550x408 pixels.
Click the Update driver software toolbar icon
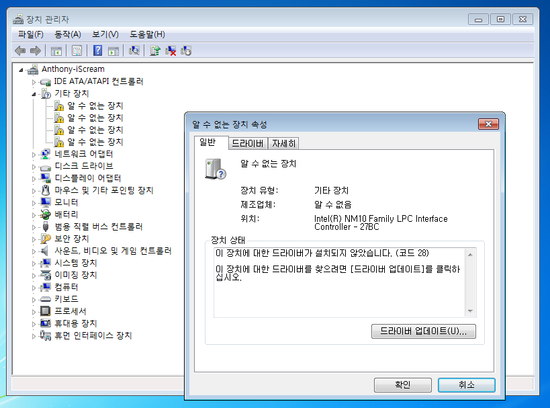155,51
